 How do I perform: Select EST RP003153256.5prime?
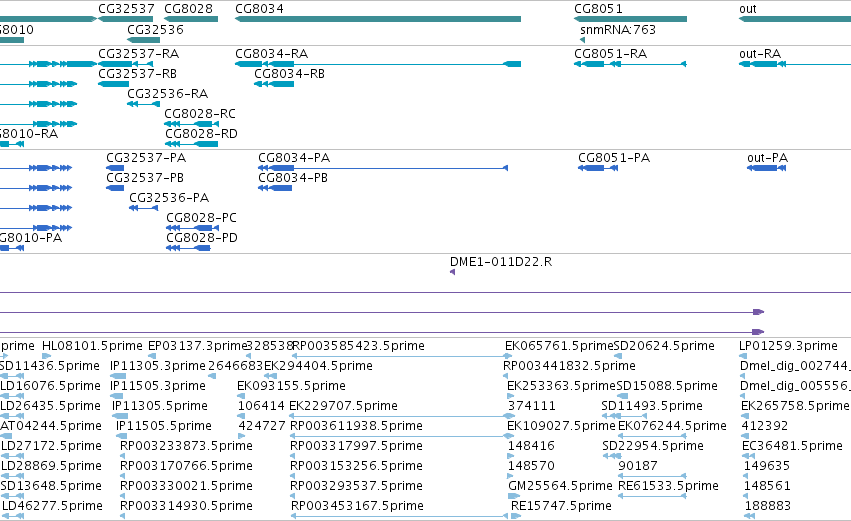[x=357, y=467]
